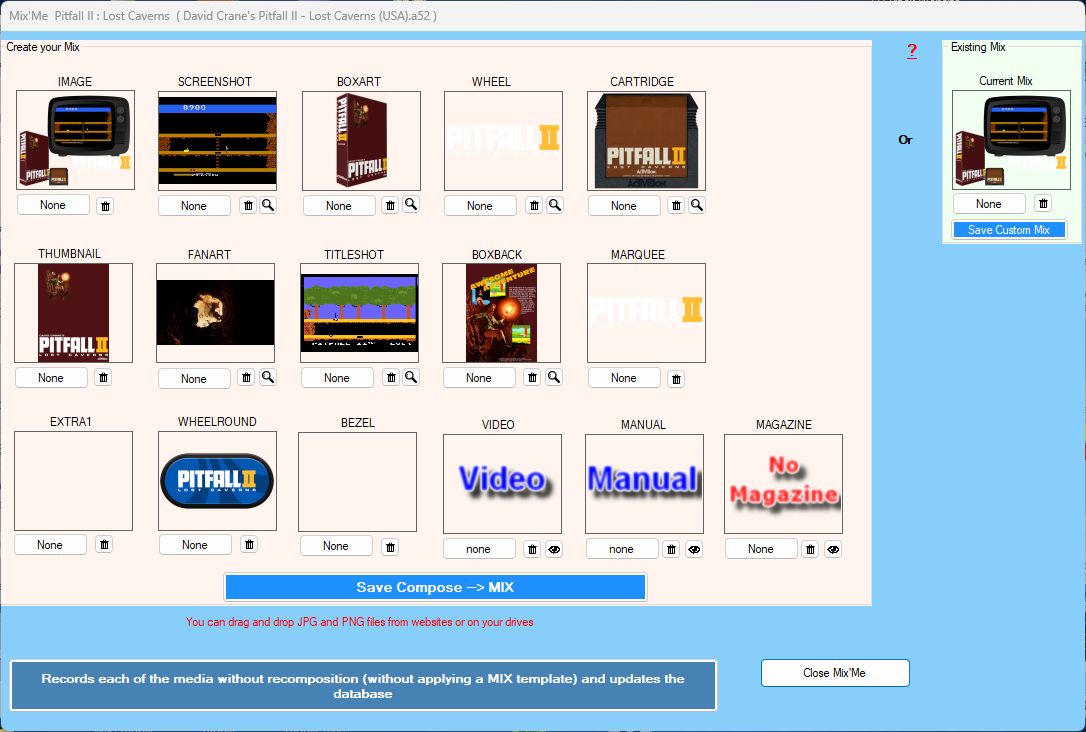Delete the THUMBNAIL media with trash icon
This screenshot has width=1086, height=732.
[103, 377]
